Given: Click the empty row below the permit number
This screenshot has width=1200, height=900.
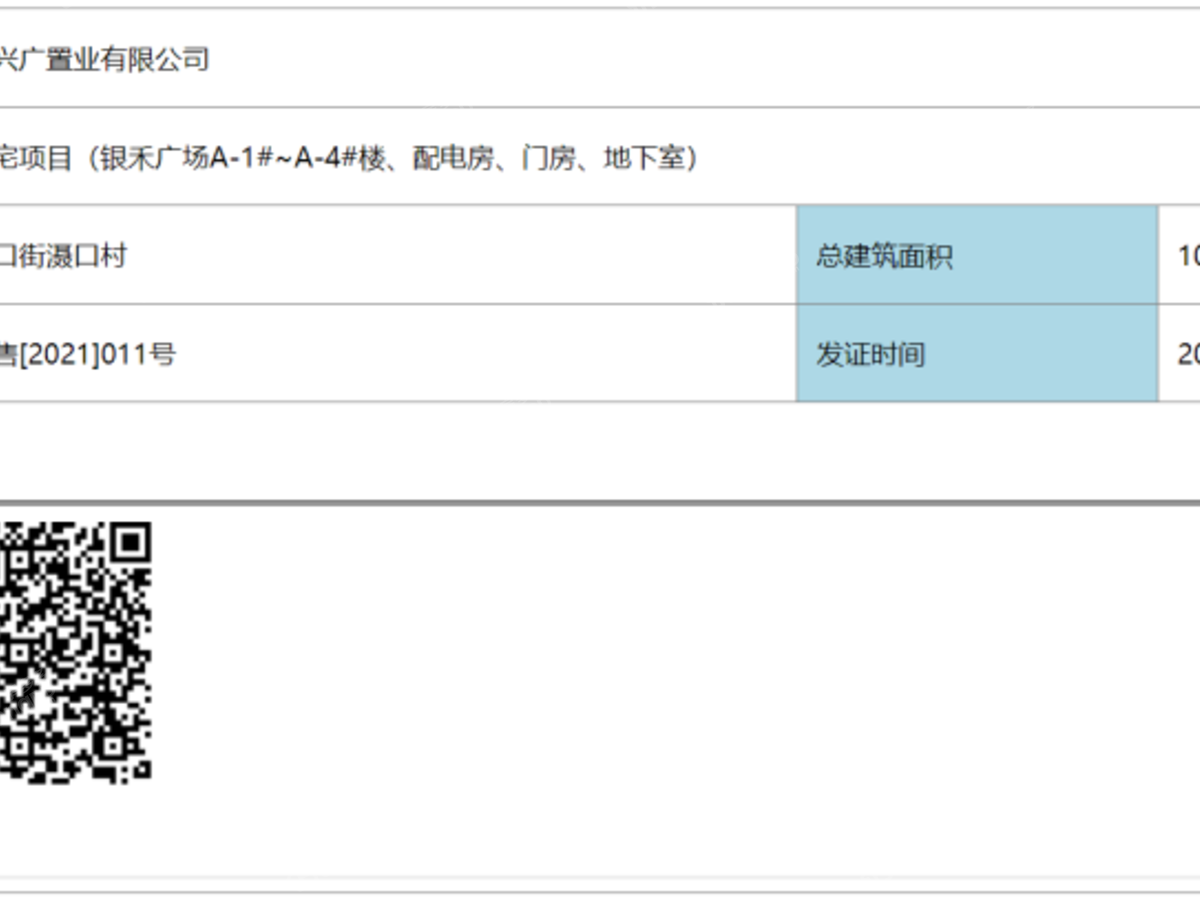Looking at the screenshot, I should pos(600,450).
